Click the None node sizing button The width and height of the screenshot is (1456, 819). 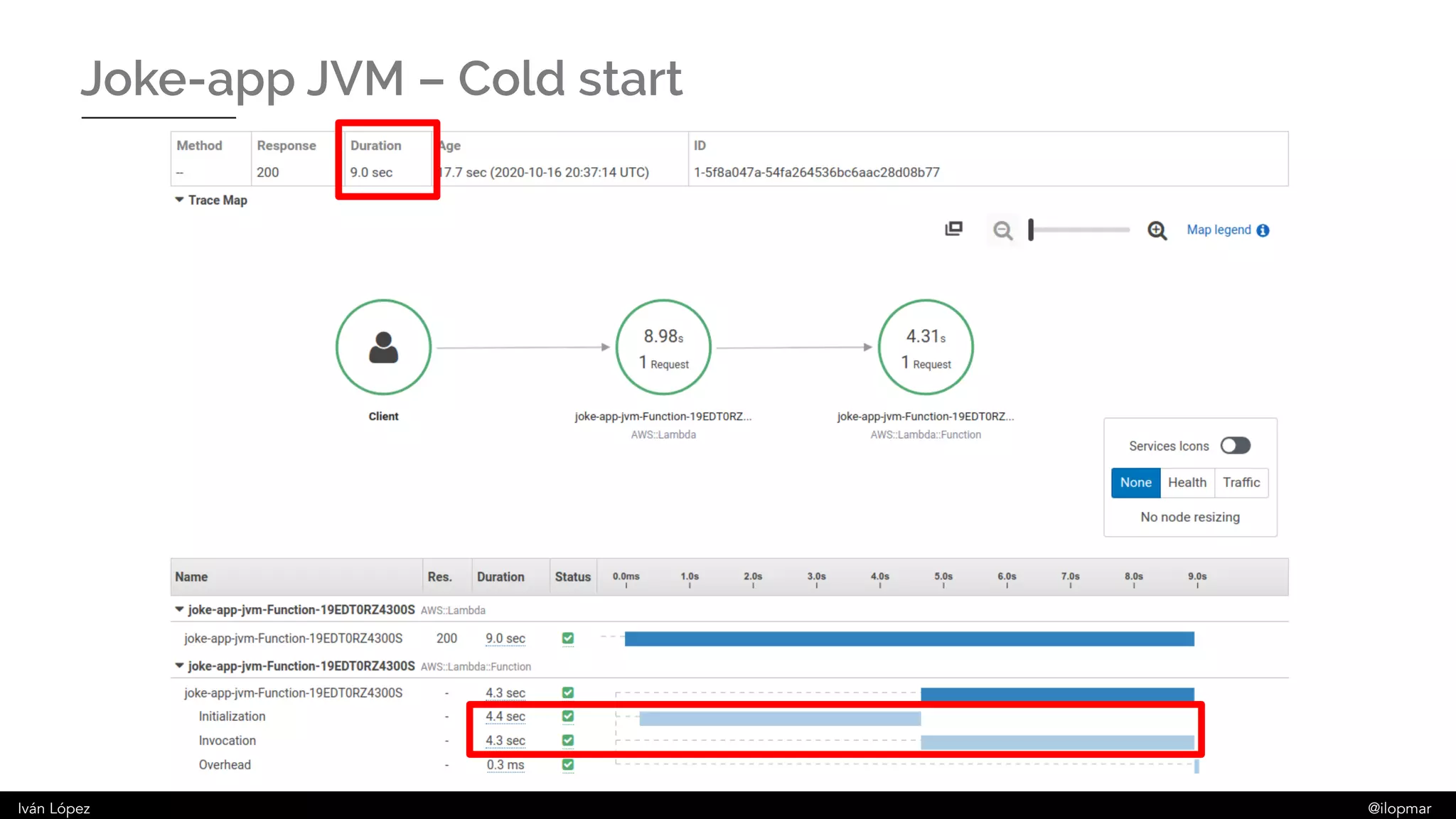point(1135,483)
